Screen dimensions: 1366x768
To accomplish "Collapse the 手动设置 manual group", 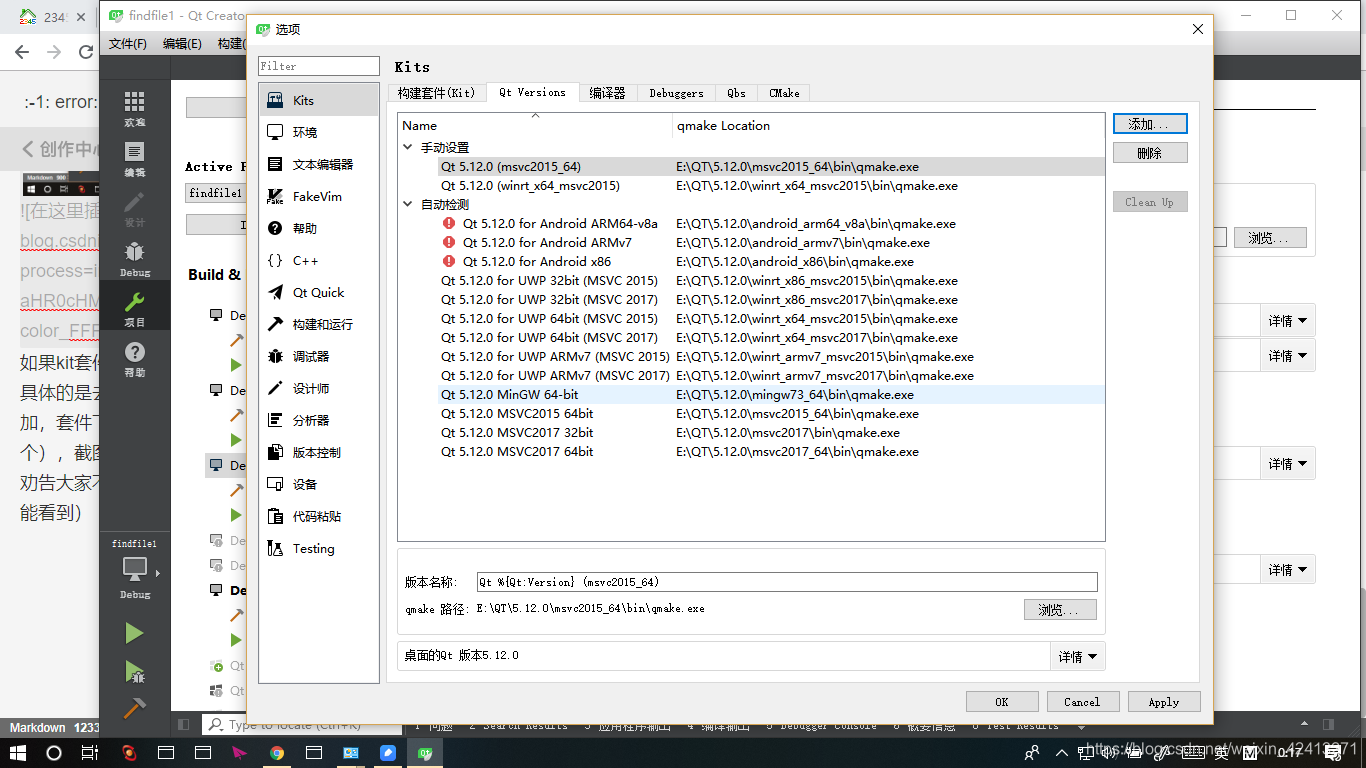I will pyautogui.click(x=407, y=148).
